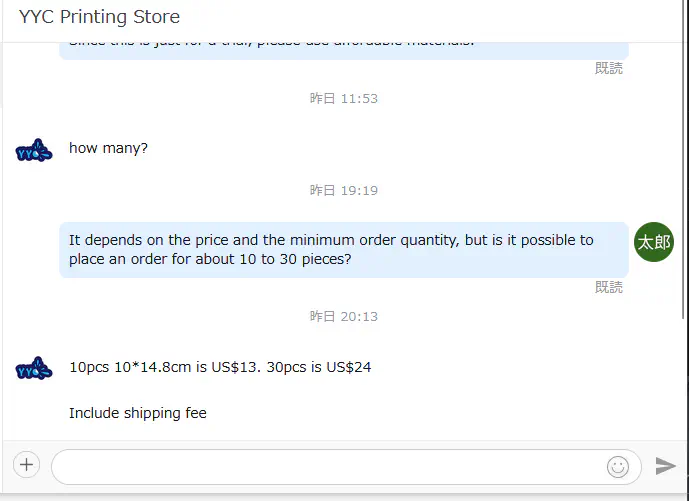Screen dimensions: 689x501
Task: Click the YYC Printing Store chat title
Action: pyautogui.click(x=99, y=17)
